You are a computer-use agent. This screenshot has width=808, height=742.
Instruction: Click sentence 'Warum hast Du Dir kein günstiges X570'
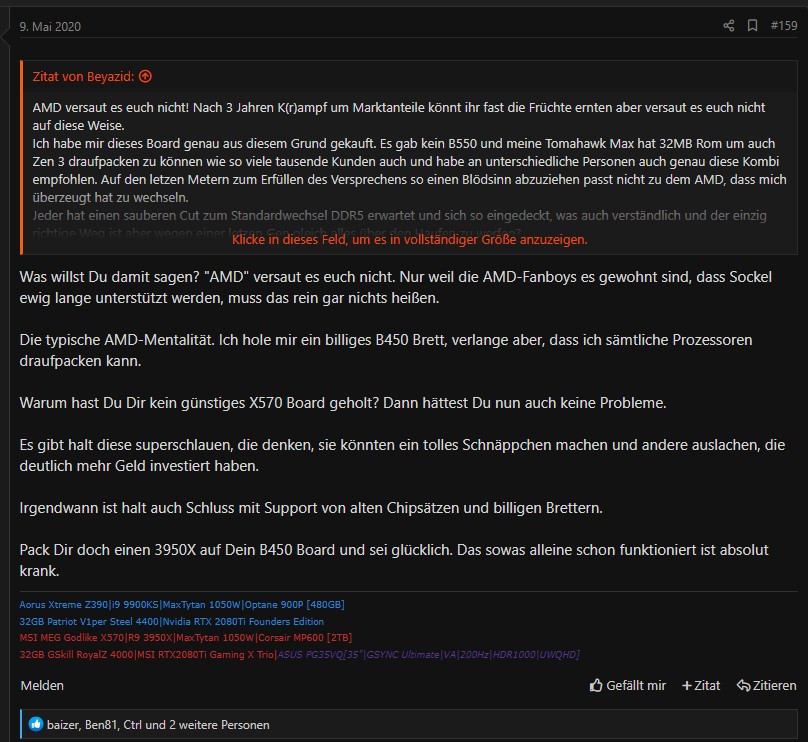[x=343, y=403]
